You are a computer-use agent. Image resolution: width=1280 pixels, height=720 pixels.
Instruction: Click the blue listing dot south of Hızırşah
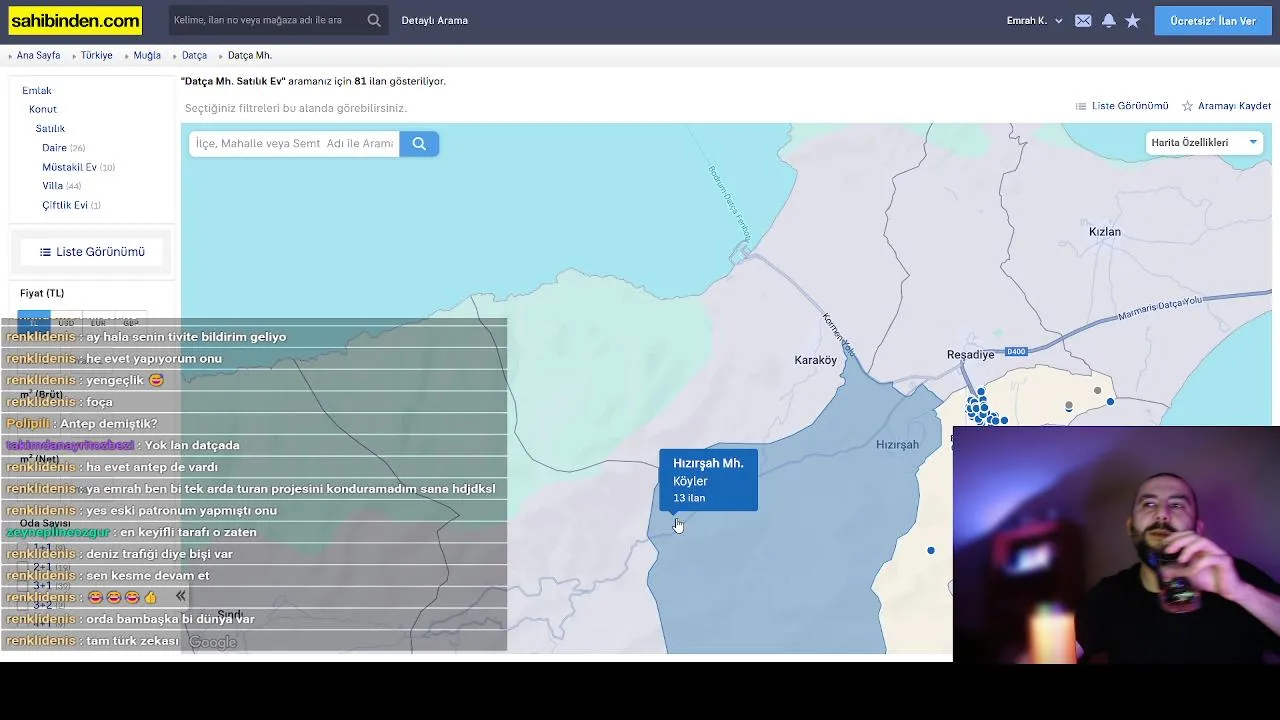931,550
